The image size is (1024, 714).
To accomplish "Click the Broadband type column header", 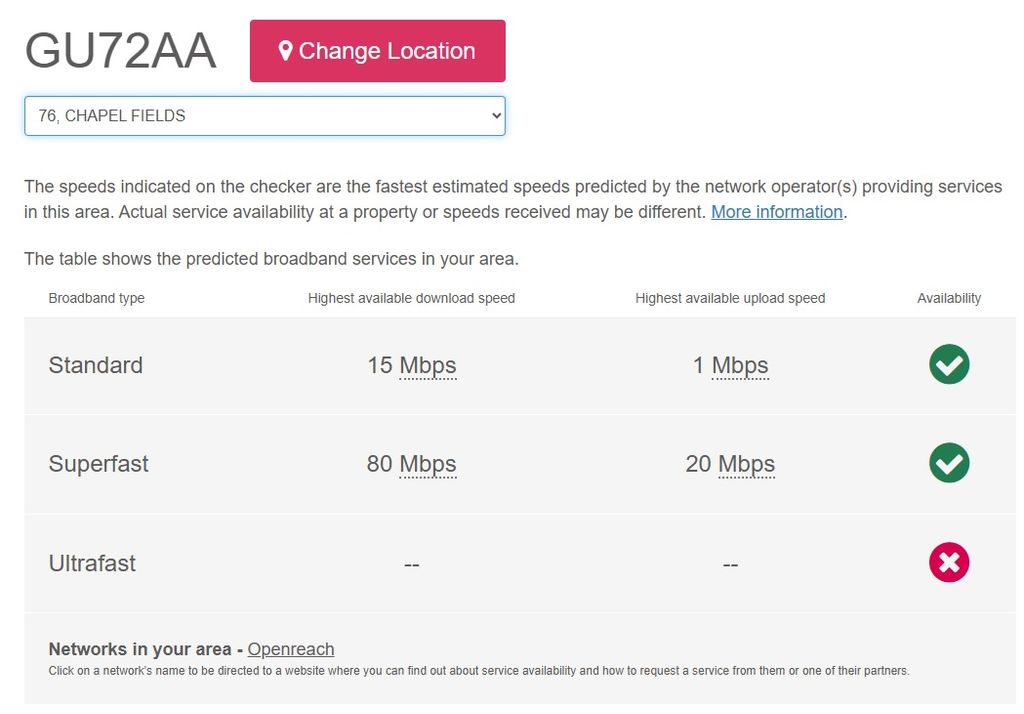I will [x=97, y=298].
